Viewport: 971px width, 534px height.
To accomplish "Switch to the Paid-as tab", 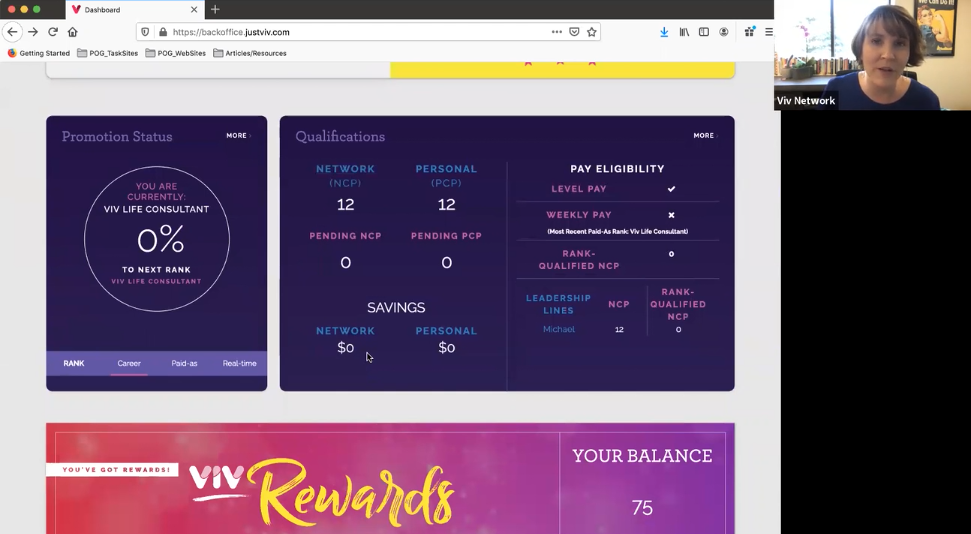I will point(185,364).
